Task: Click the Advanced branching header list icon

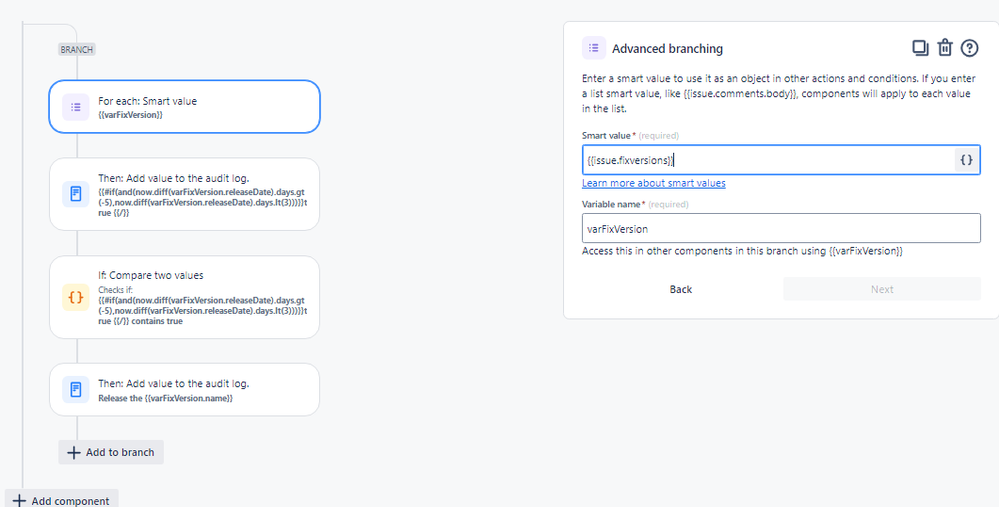Action: point(594,48)
